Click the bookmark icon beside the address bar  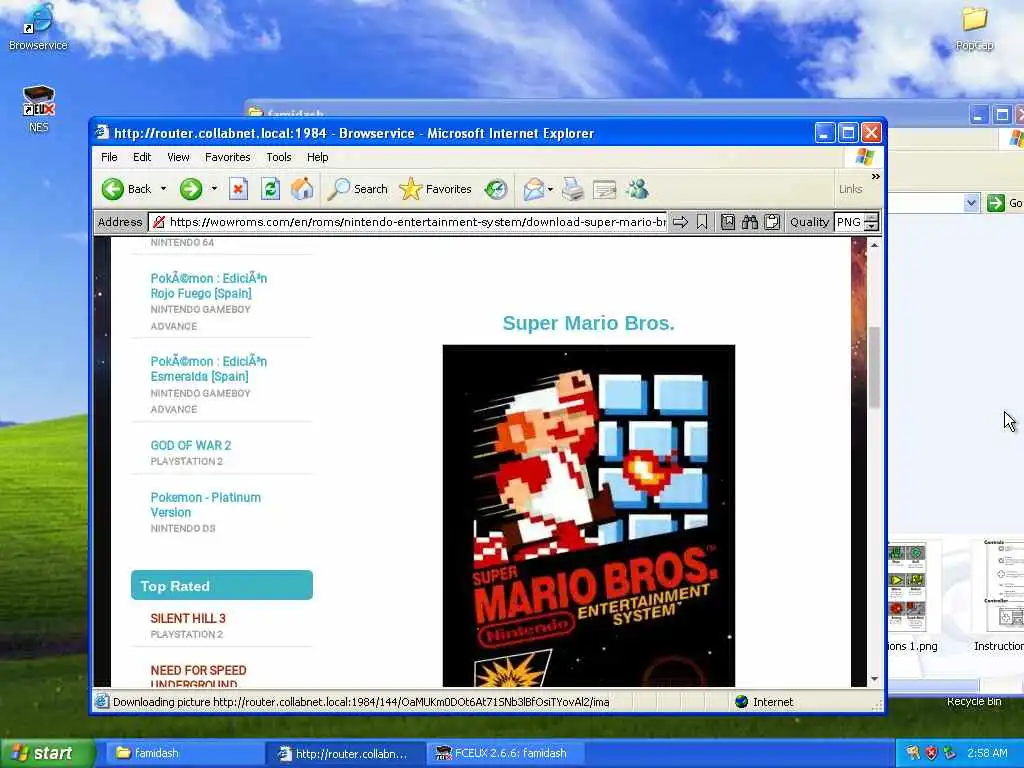(x=702, y=222)
